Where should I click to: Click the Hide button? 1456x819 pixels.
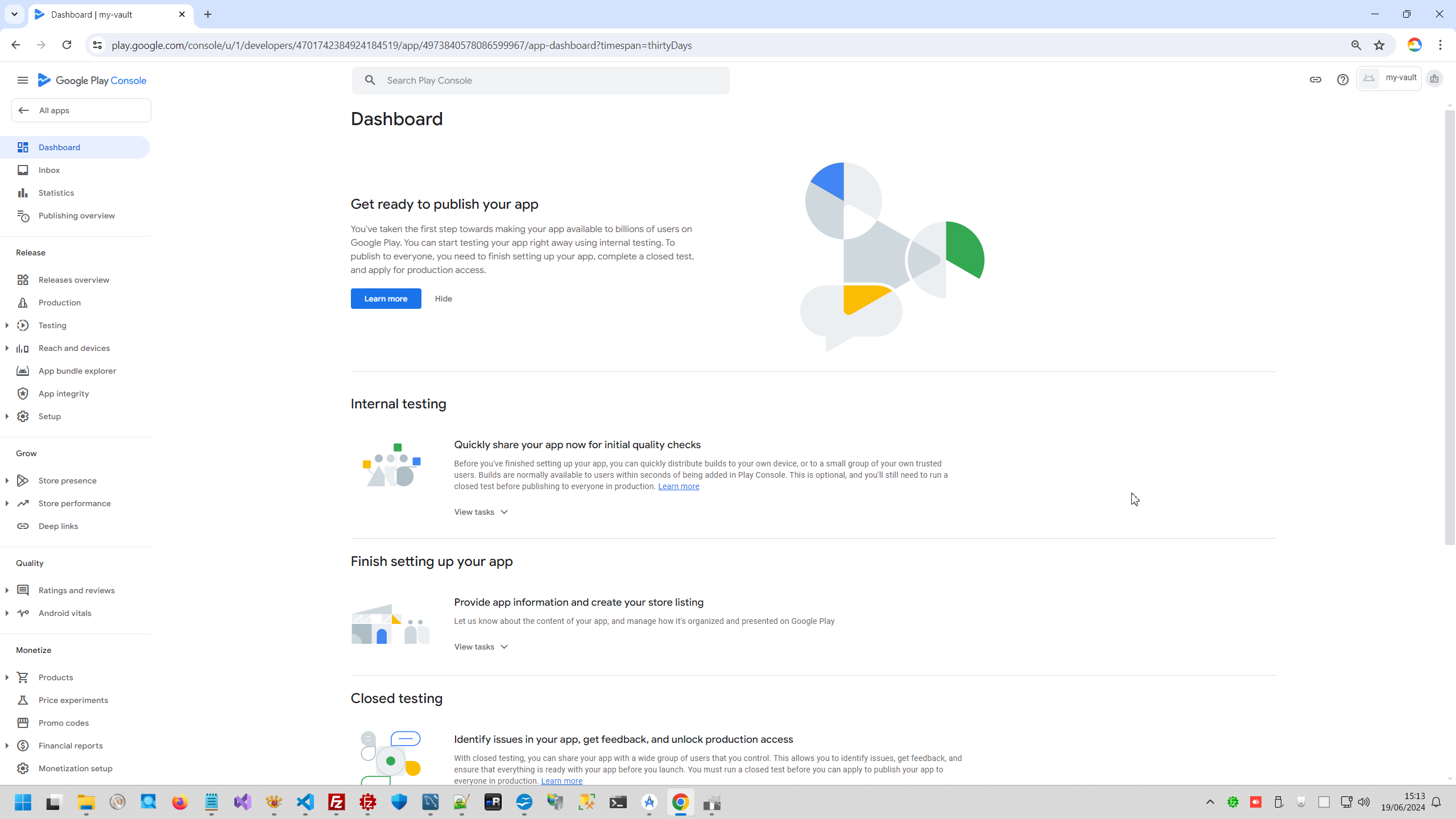[x=443, y=299]
